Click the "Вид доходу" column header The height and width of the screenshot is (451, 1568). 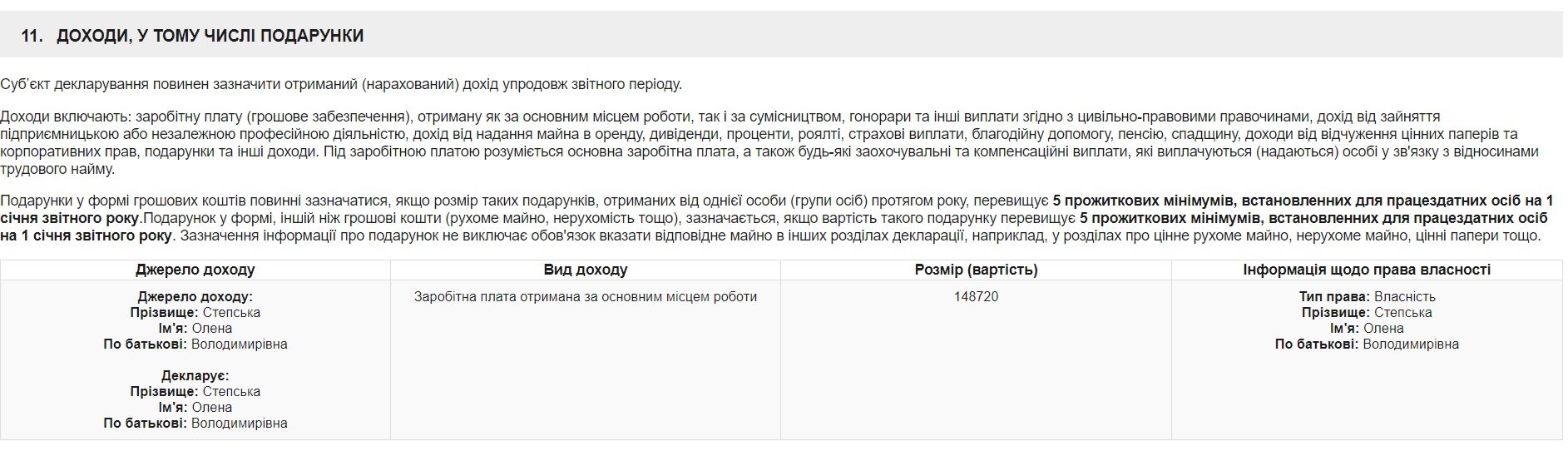pyautogui.click(x=585, y=270)
